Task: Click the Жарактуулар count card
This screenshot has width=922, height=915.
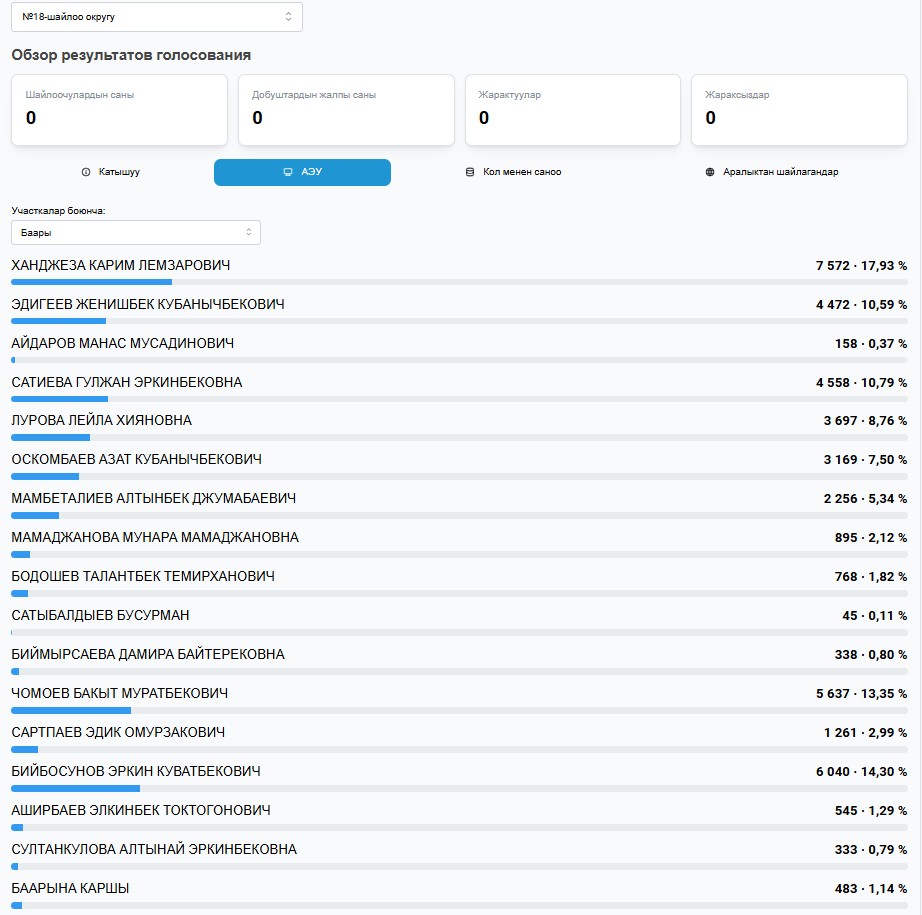Action: [x=573, y=109]
